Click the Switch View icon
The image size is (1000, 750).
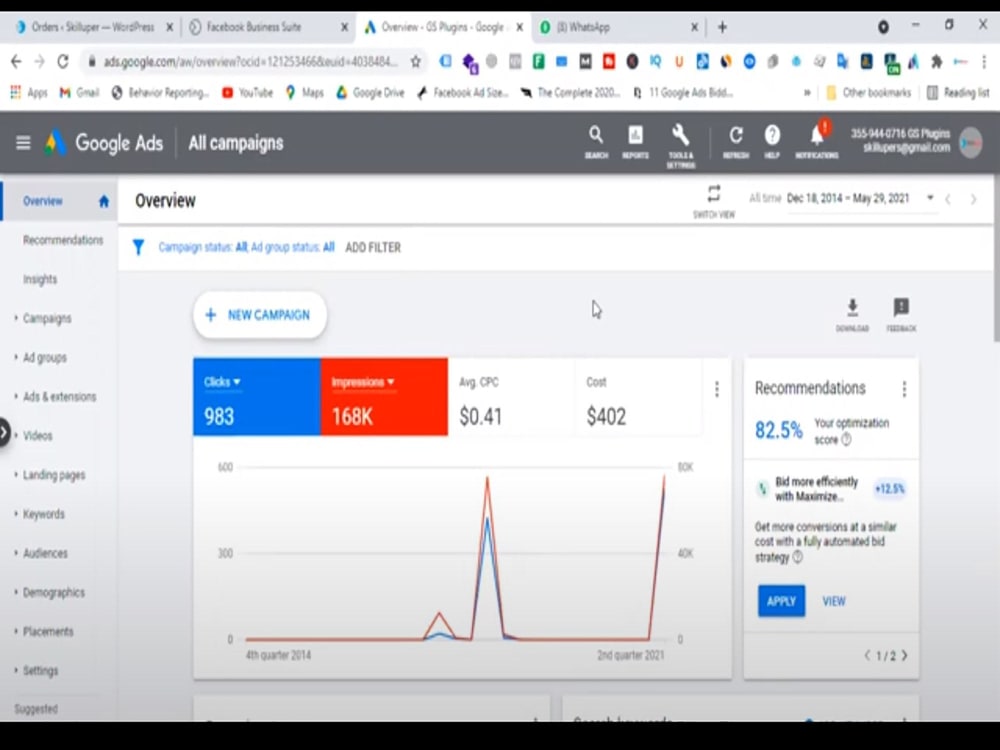pos(714,201)
